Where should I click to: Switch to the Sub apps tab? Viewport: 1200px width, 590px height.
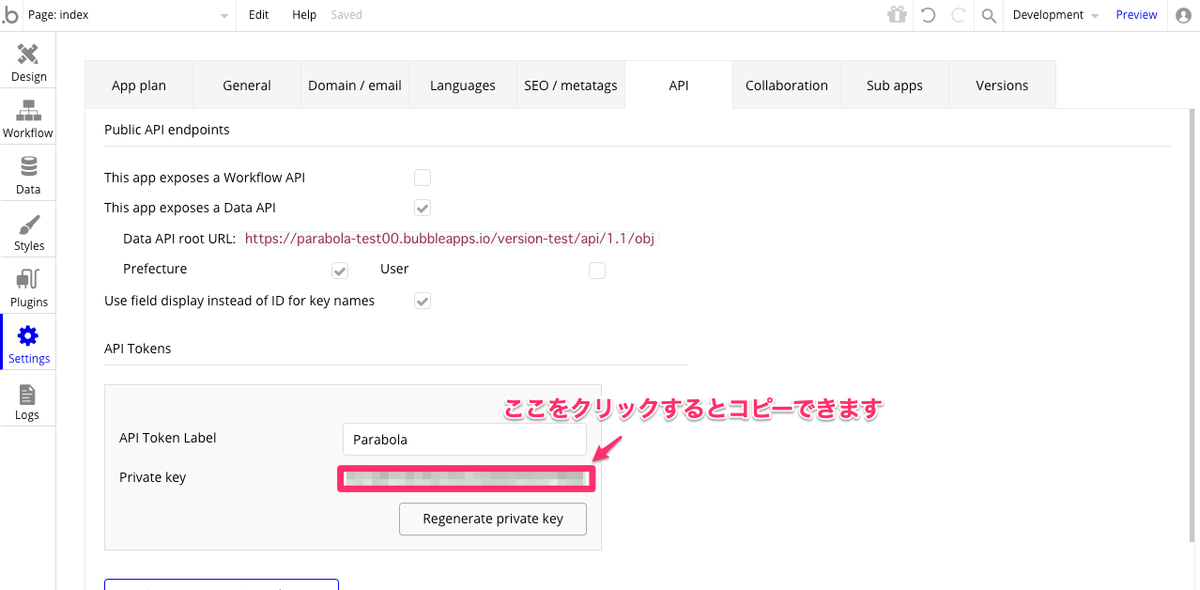pos(895,86)
